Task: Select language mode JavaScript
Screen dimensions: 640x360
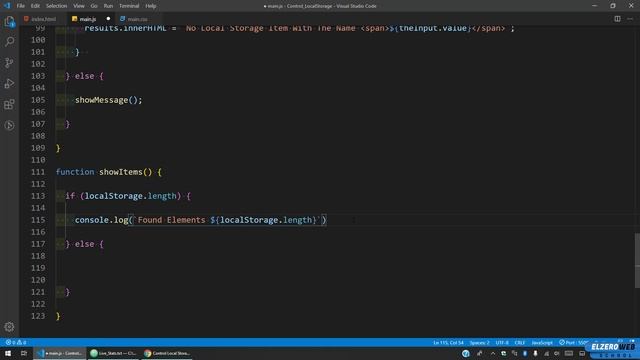Action: click(x=542, y=342)
